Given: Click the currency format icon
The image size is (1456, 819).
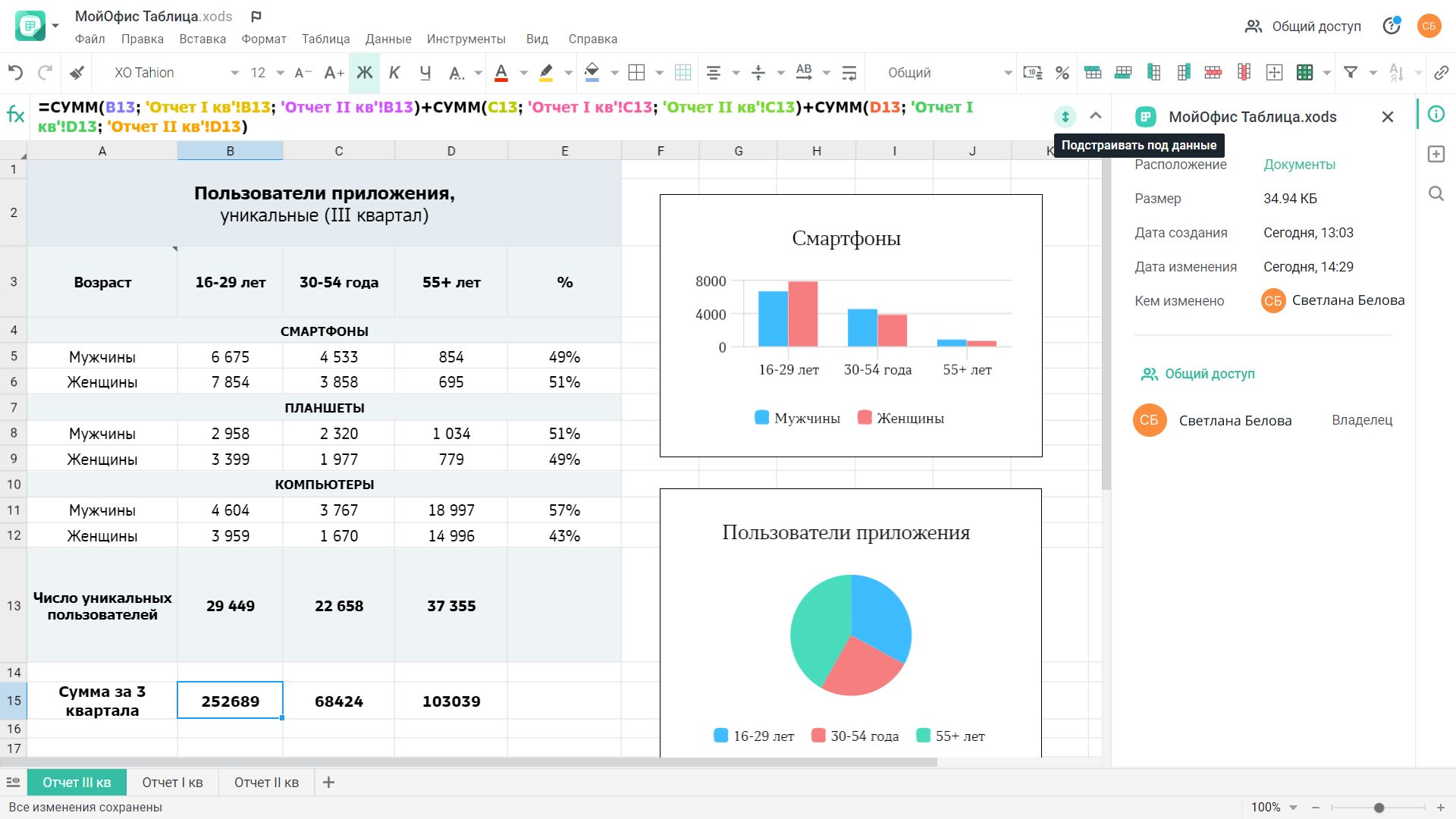Looking at the screenshot, I should pyautogui.click(x=1033, y=73).
